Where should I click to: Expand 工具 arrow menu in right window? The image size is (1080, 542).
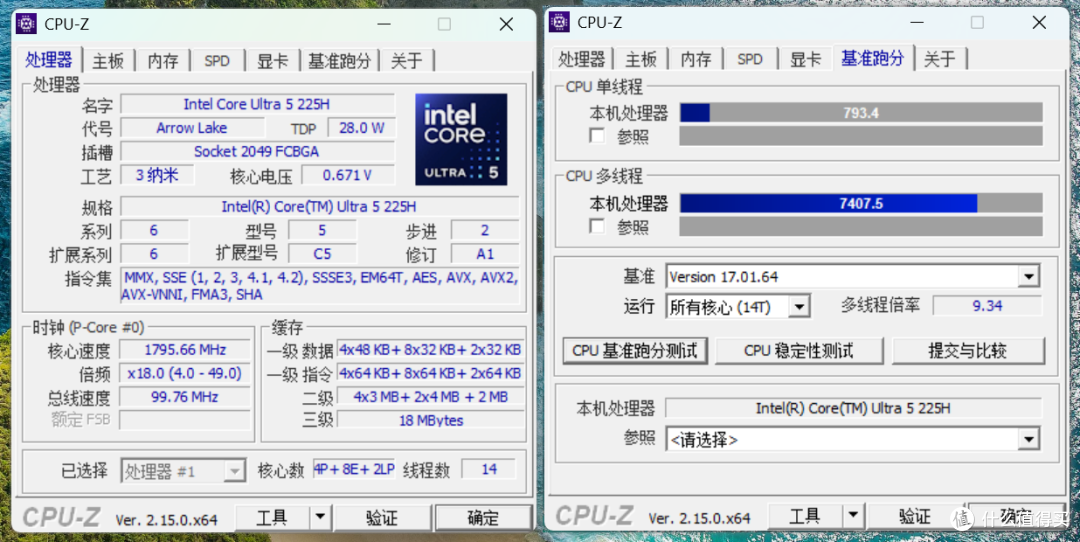tap(853, 515)
